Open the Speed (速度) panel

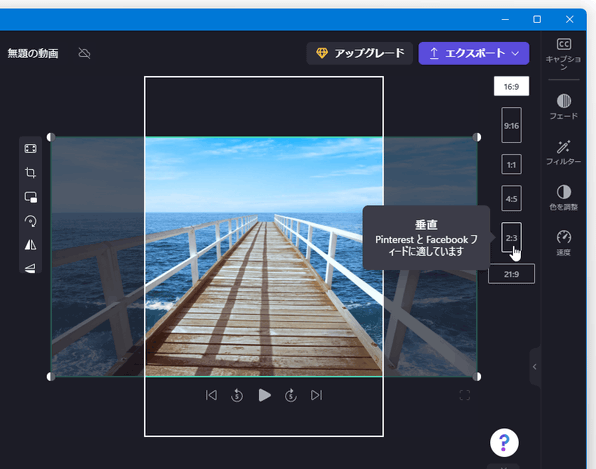coord(564,243)
